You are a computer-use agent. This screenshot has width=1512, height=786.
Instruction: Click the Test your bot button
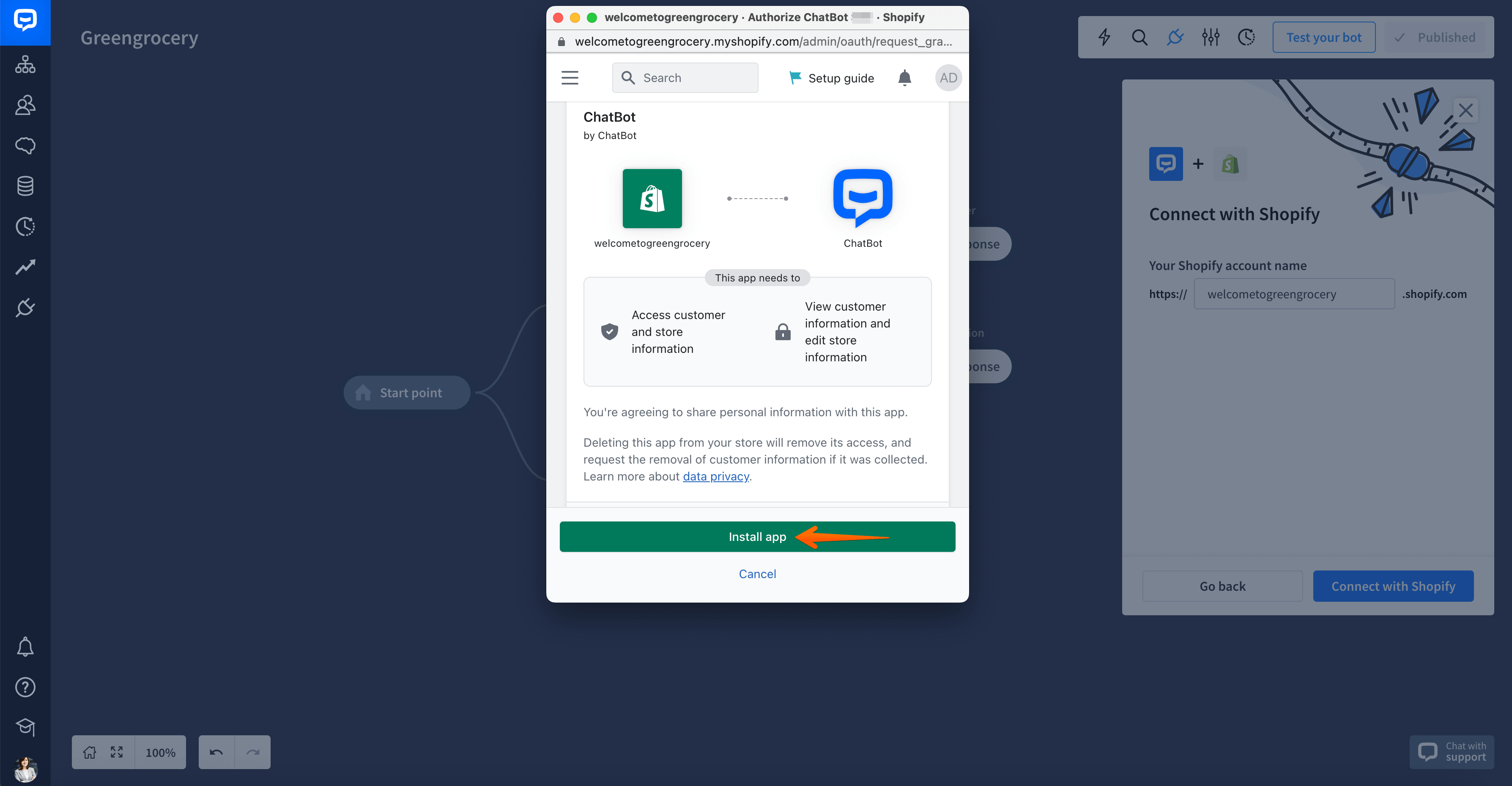[x=1323, y=38]
